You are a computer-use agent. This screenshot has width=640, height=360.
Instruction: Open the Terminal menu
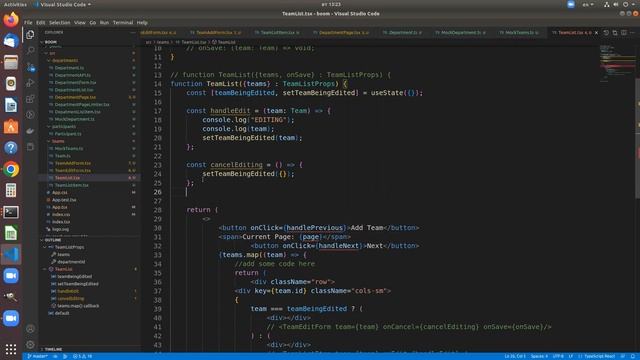pyautogui.click(x=123, y=22)
